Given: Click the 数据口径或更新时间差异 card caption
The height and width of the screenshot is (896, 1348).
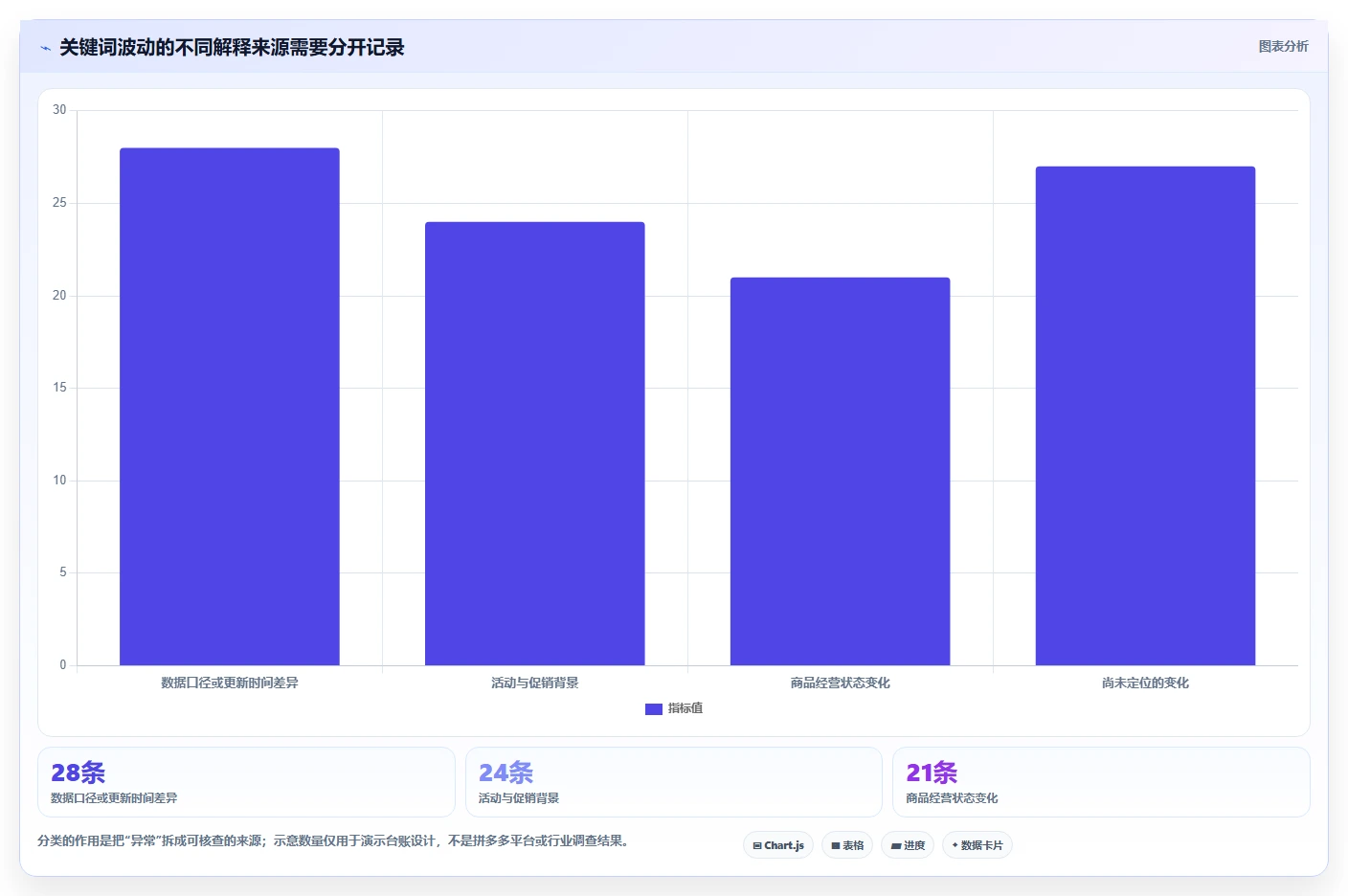Looking at the screenshot, I should coord(114,798).
